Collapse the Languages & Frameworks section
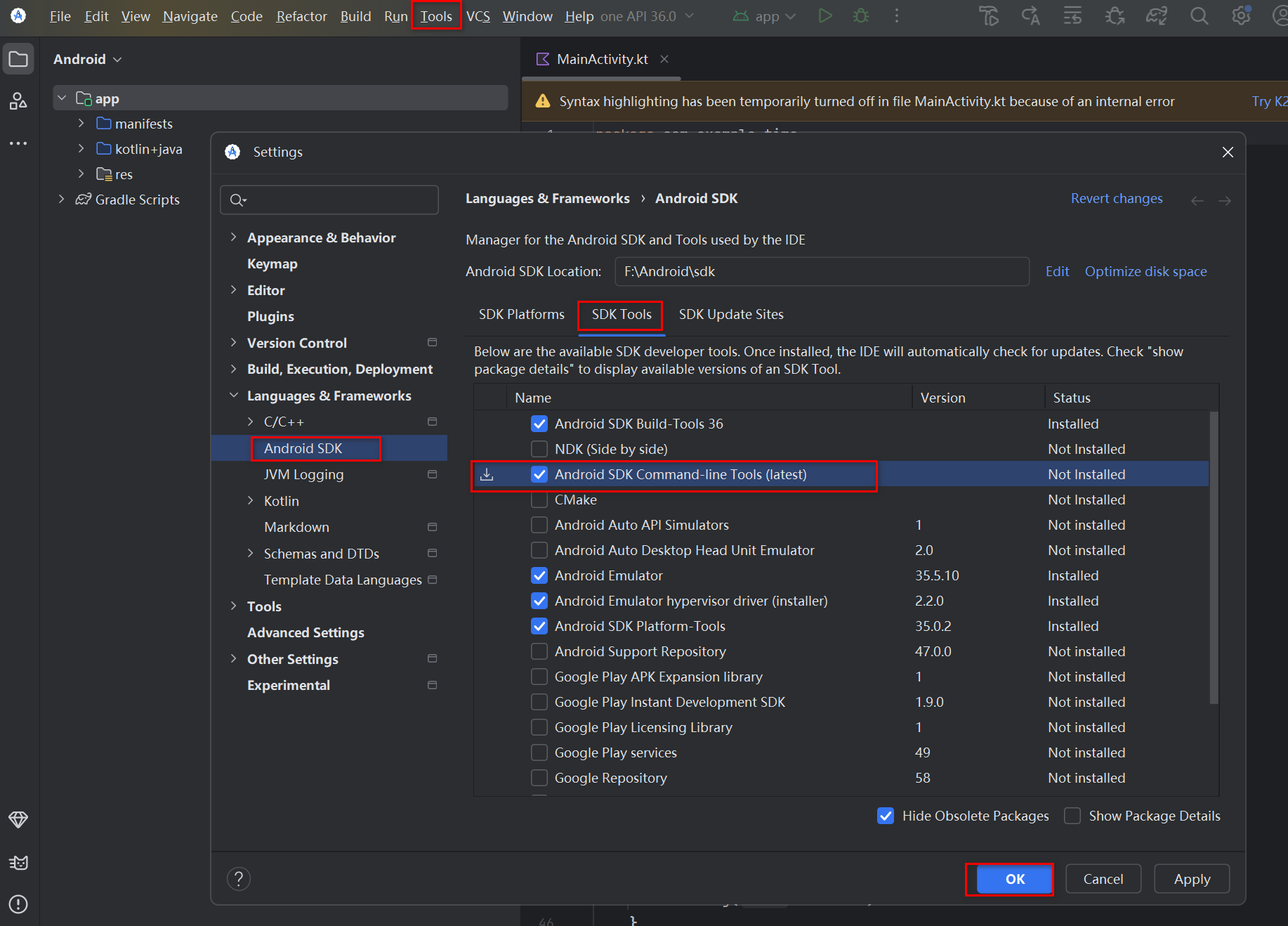1288x926 pixels. tap(234, 395)
